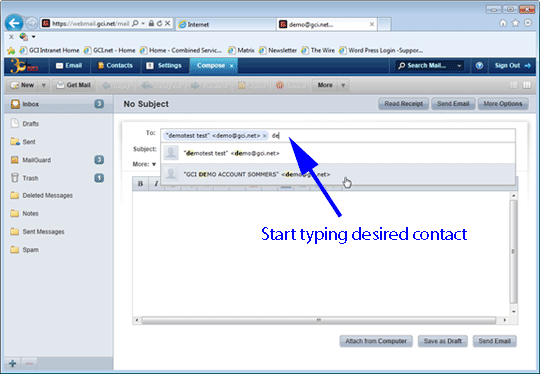Click horizontal scrollbar in message body
Screen dimensions: 540x374
[319, 320]
